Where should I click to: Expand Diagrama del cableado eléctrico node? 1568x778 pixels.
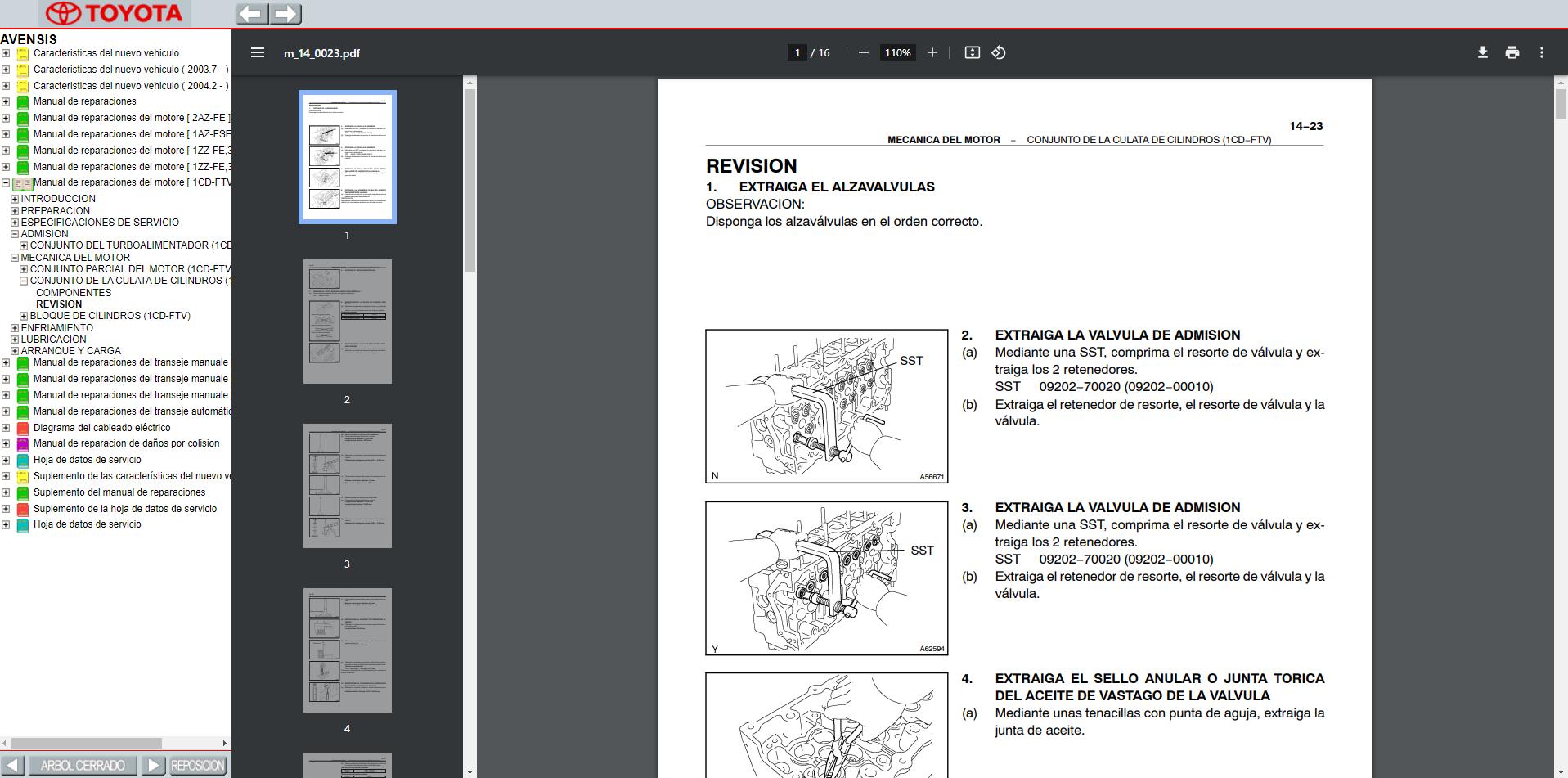click(6, 427)
